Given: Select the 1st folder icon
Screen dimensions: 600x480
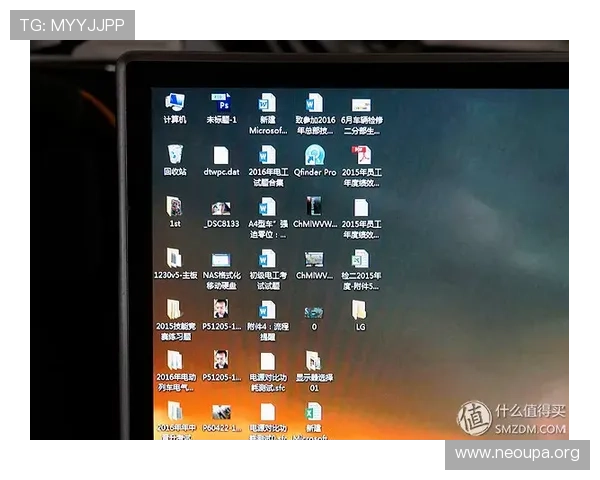Looking at the screenshot, I should (x=175, y=207).
